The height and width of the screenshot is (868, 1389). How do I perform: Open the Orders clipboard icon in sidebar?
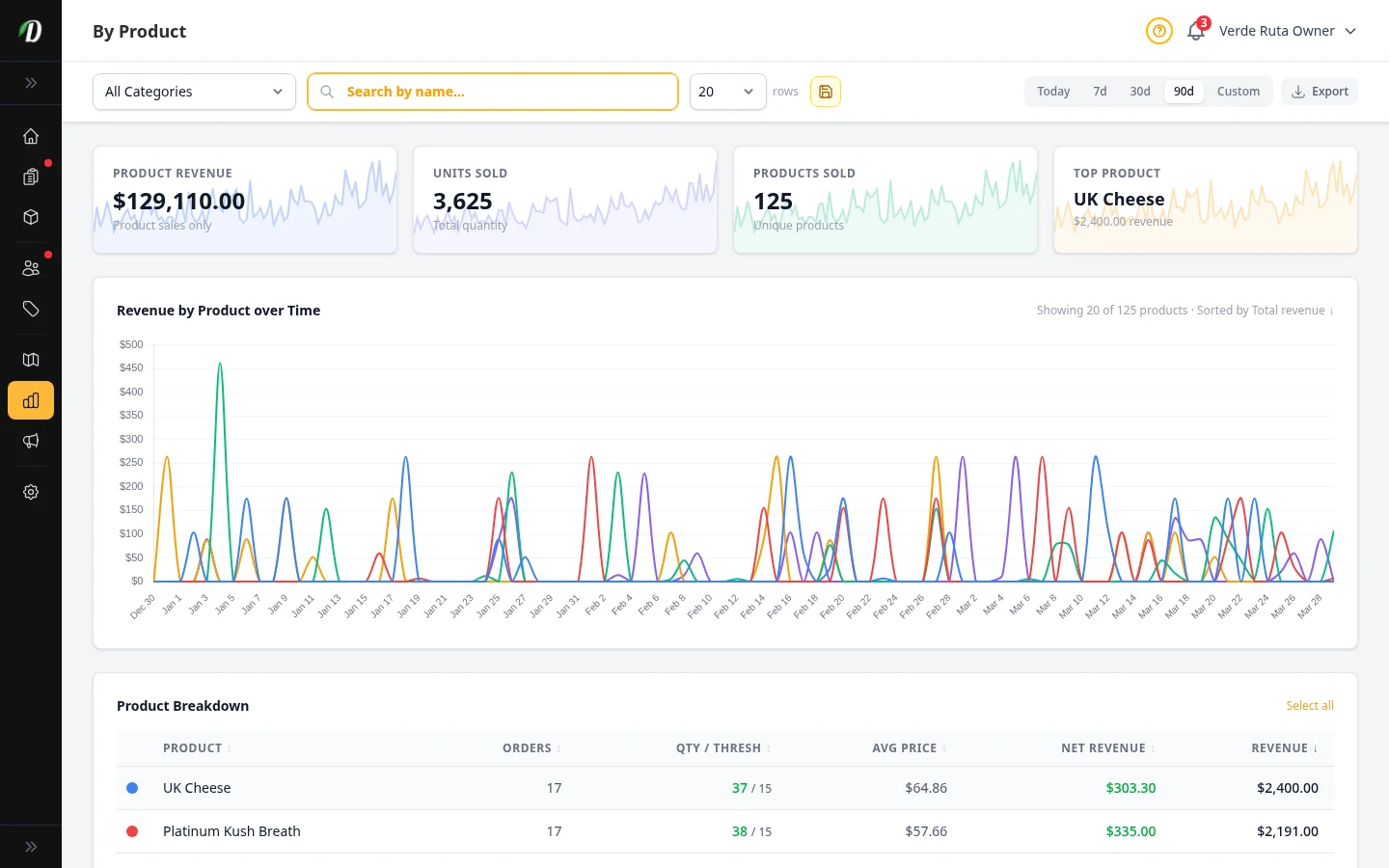click(x=31, y=176)
